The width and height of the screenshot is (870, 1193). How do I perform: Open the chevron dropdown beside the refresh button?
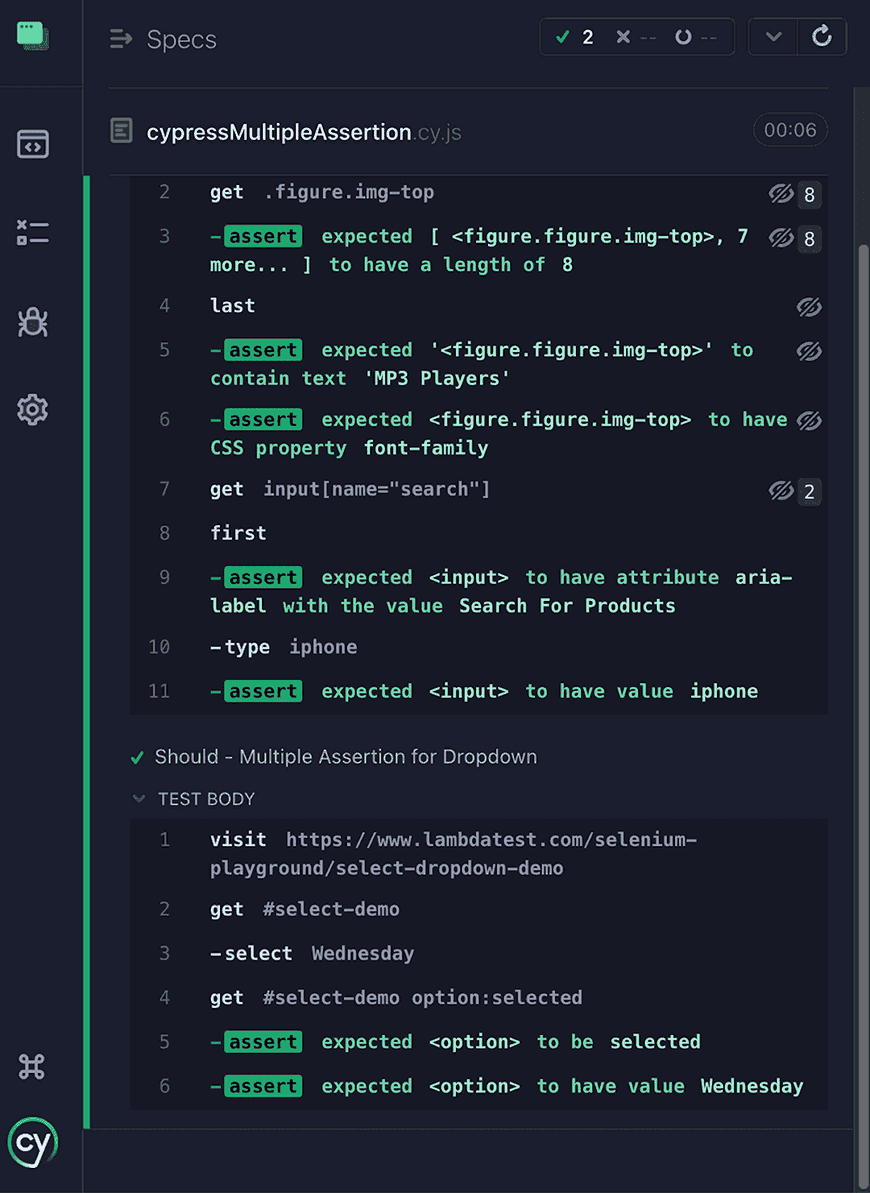(772, 36)
